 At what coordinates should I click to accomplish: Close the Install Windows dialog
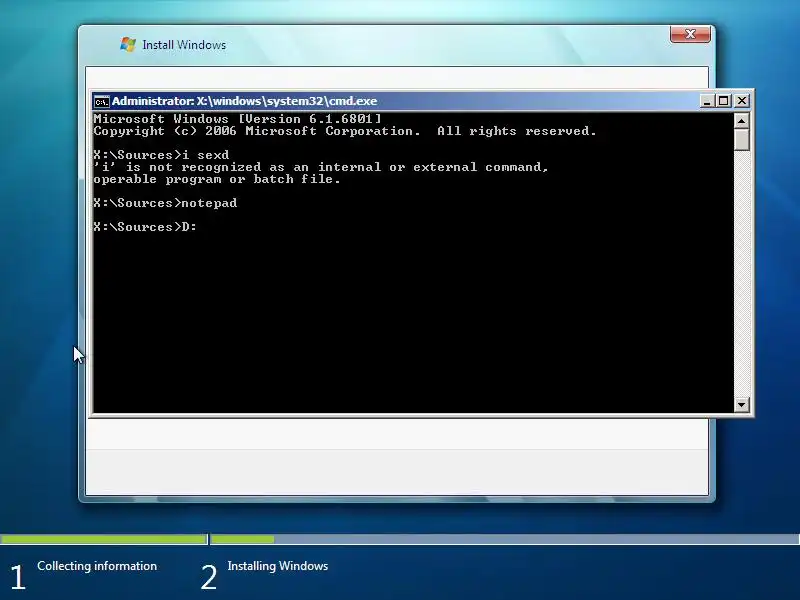pyautogui.click(x=690, y=34)
